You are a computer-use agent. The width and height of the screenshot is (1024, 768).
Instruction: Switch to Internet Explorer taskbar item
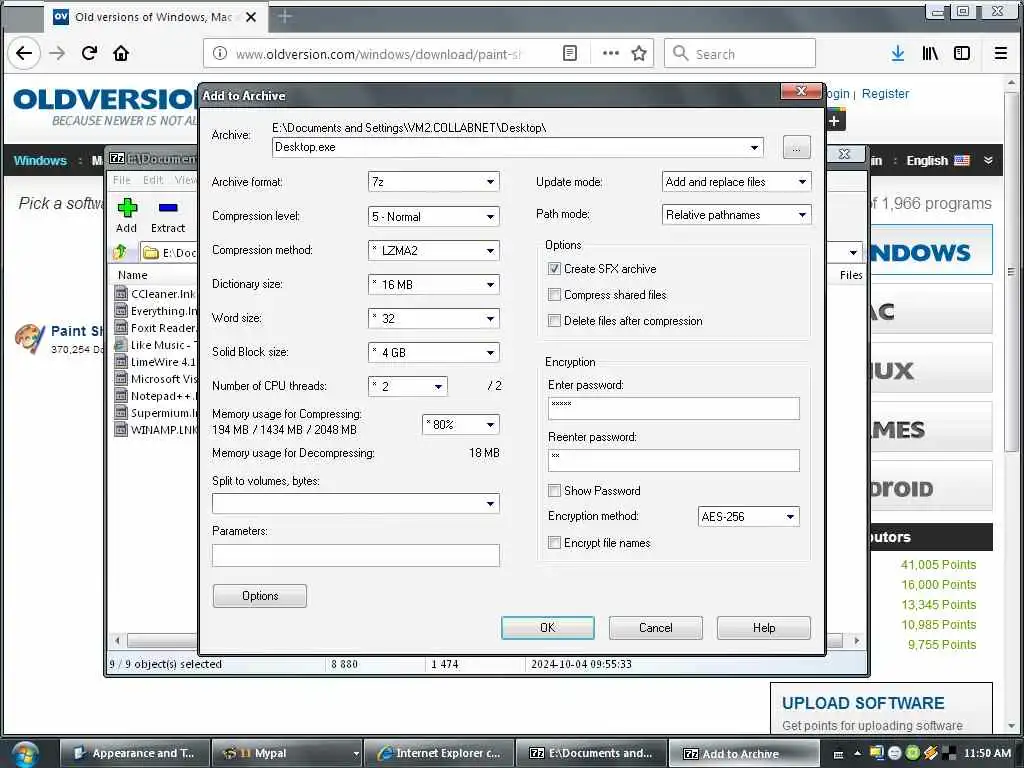[x=440, y=753]
